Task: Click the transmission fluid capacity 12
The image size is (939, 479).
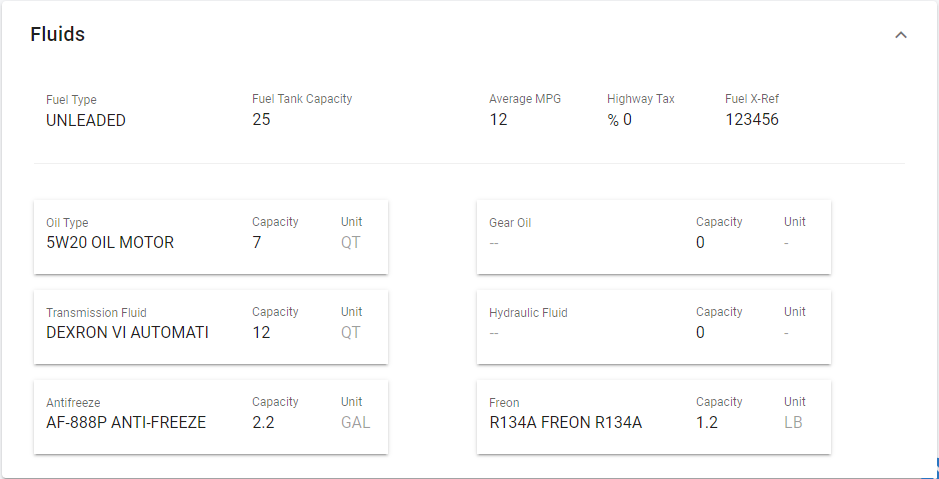Action: 261,333
